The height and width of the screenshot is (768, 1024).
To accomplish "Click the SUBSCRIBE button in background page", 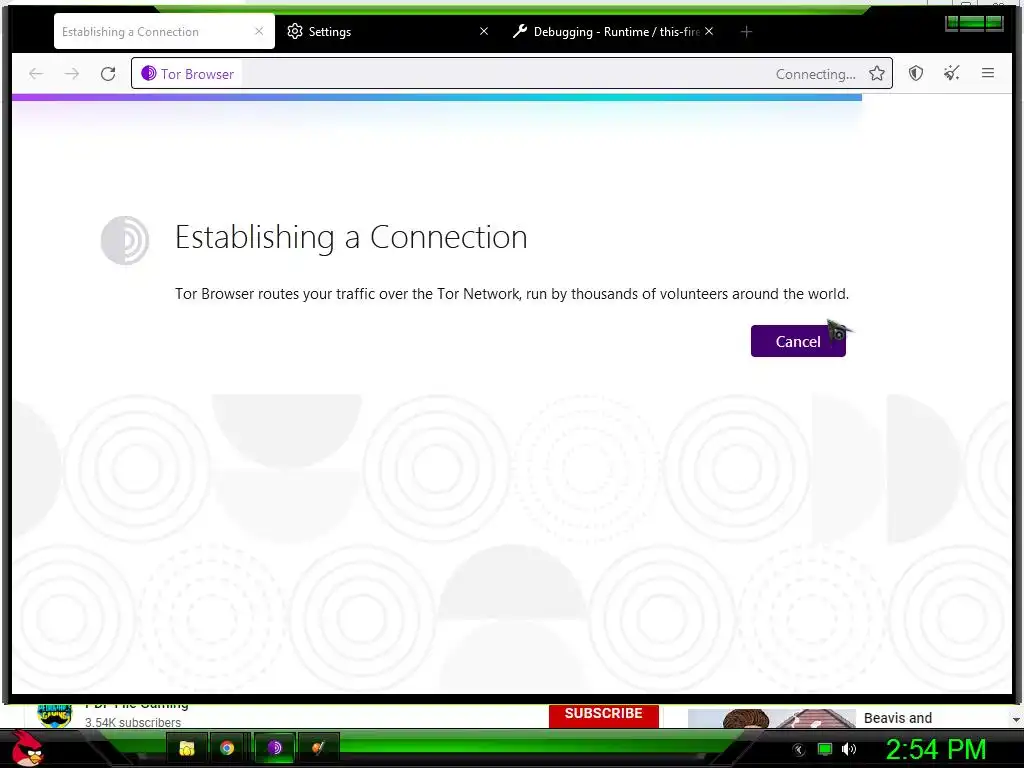I will pyautogui.click(x=603, y=714).
